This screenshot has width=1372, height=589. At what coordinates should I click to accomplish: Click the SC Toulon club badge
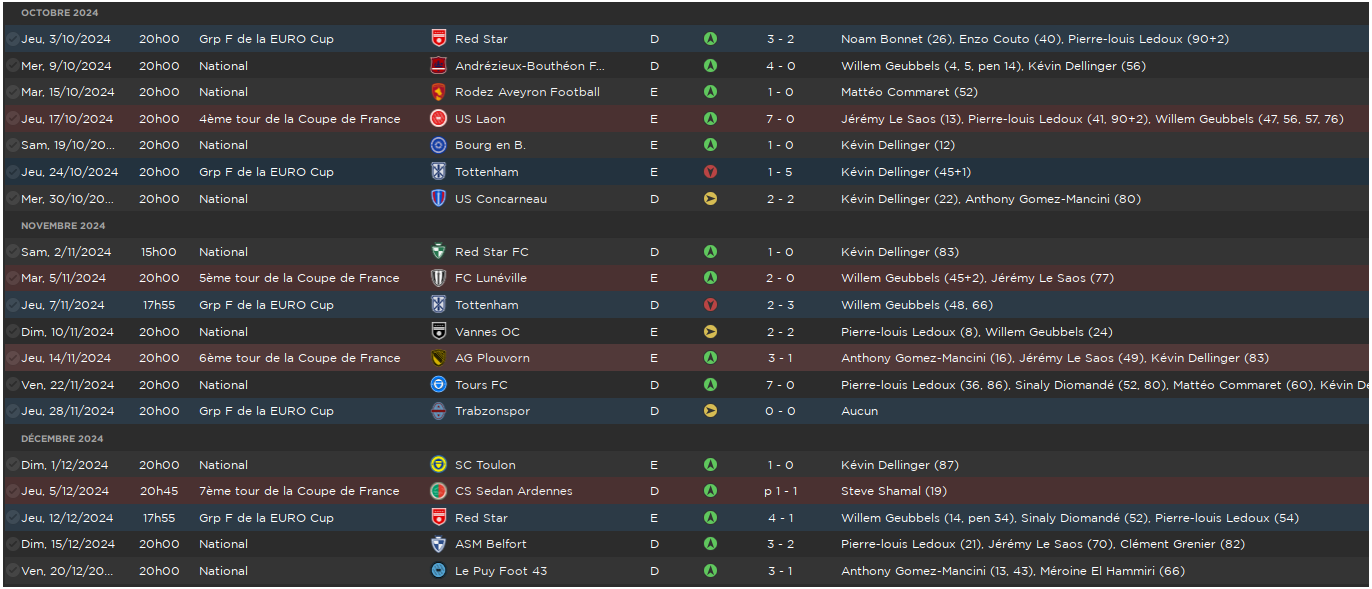(x=438, y=465)
